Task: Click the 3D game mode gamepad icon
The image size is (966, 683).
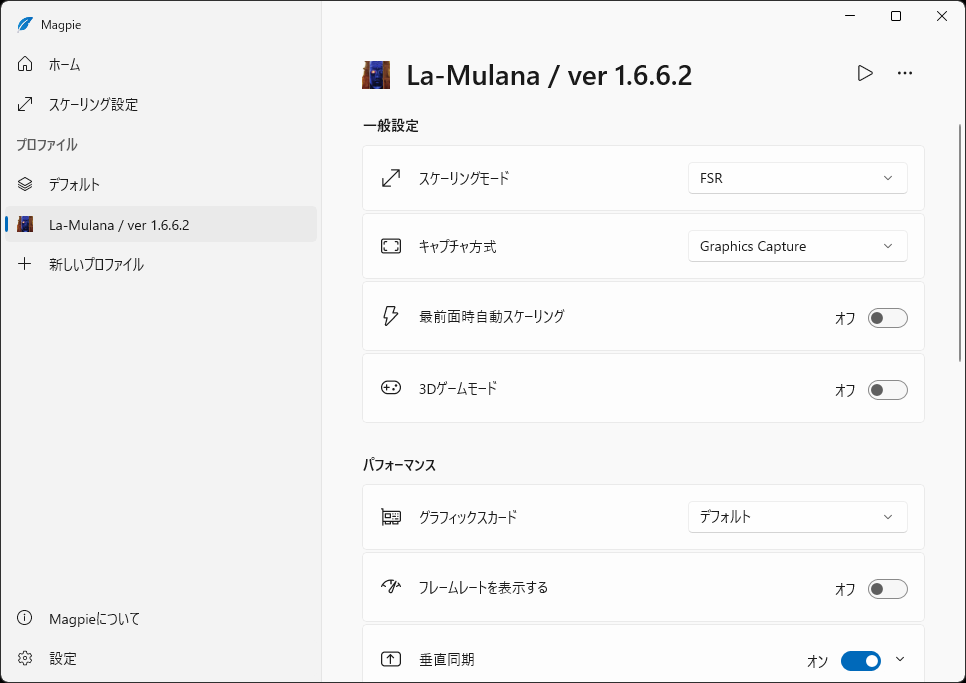Action: [389, 389]
